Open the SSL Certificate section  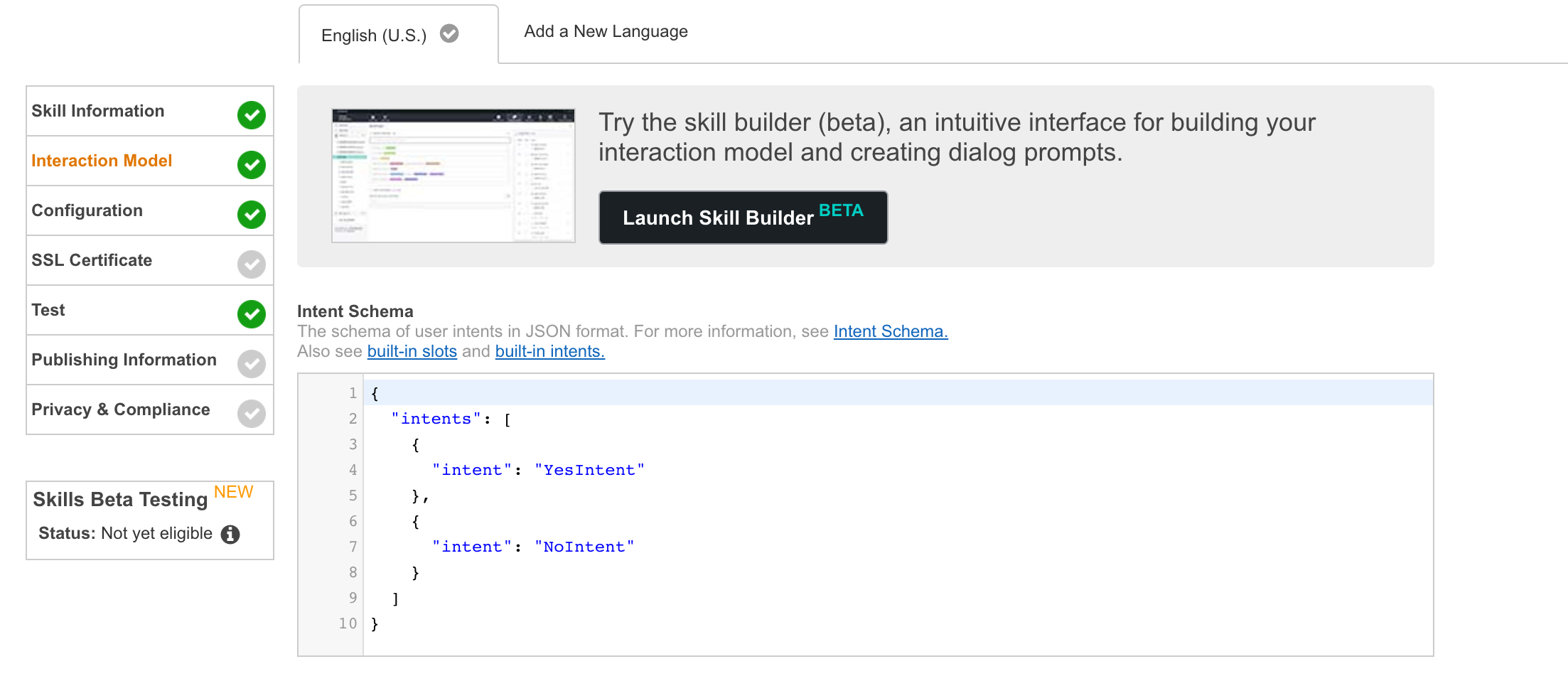pyautogui.click(x=150, y=260)
